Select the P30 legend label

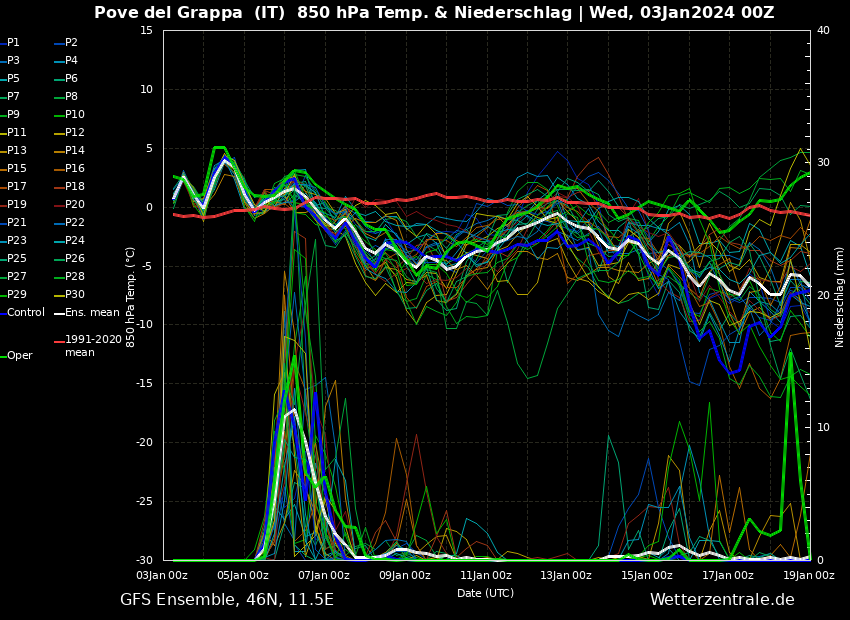click(75, 294)
